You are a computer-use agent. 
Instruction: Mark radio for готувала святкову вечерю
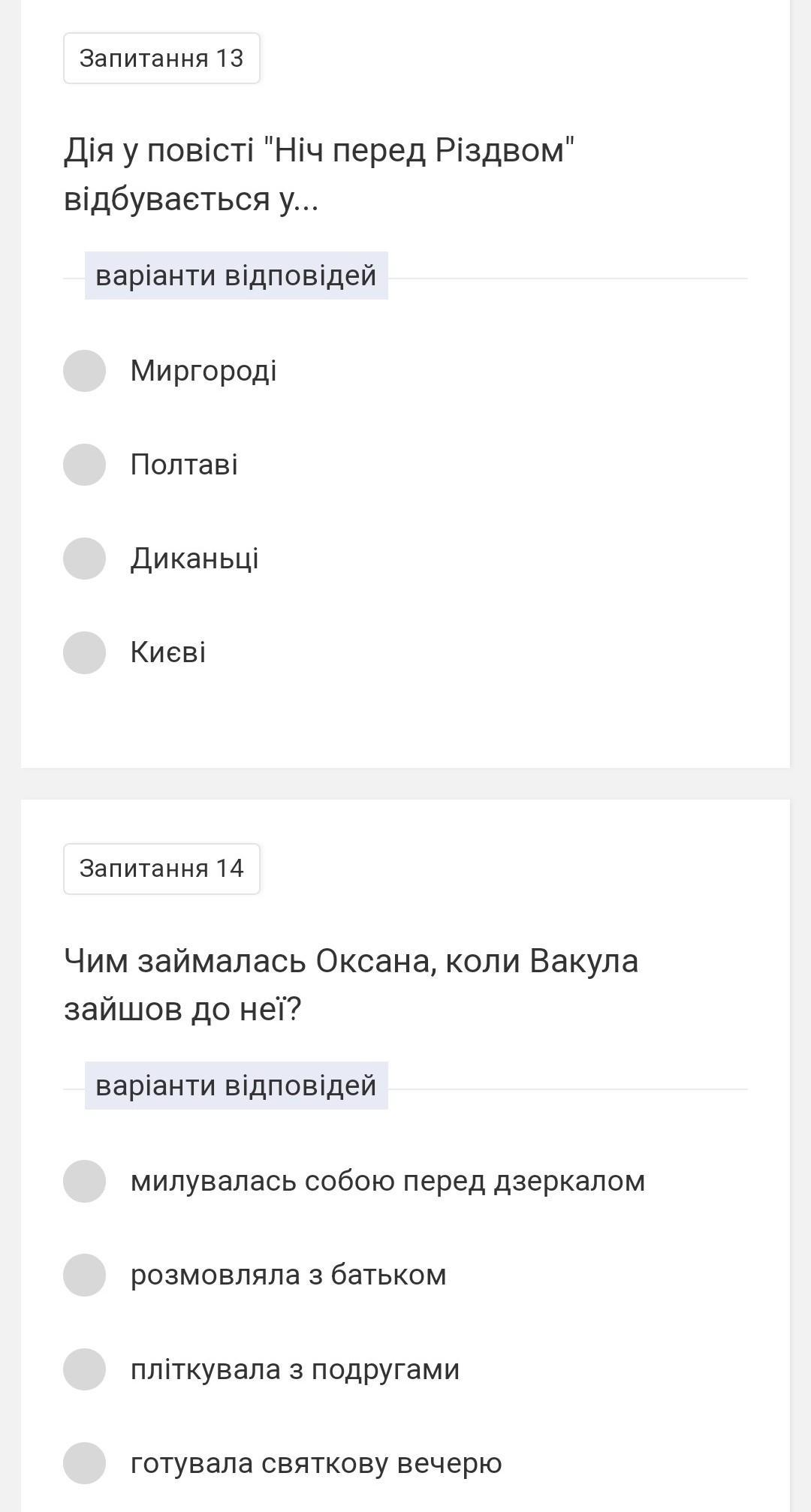pyautogui.click(x=84, y=1463)
